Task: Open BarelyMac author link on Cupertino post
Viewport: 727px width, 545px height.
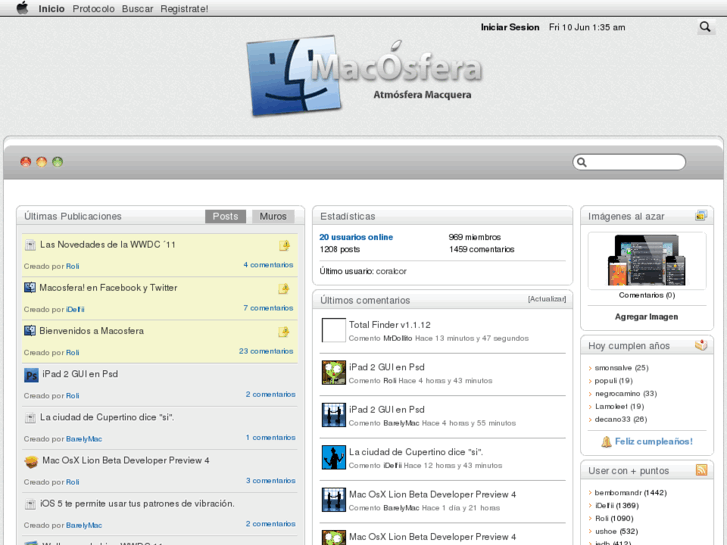Action: click(x=84, y=439)
